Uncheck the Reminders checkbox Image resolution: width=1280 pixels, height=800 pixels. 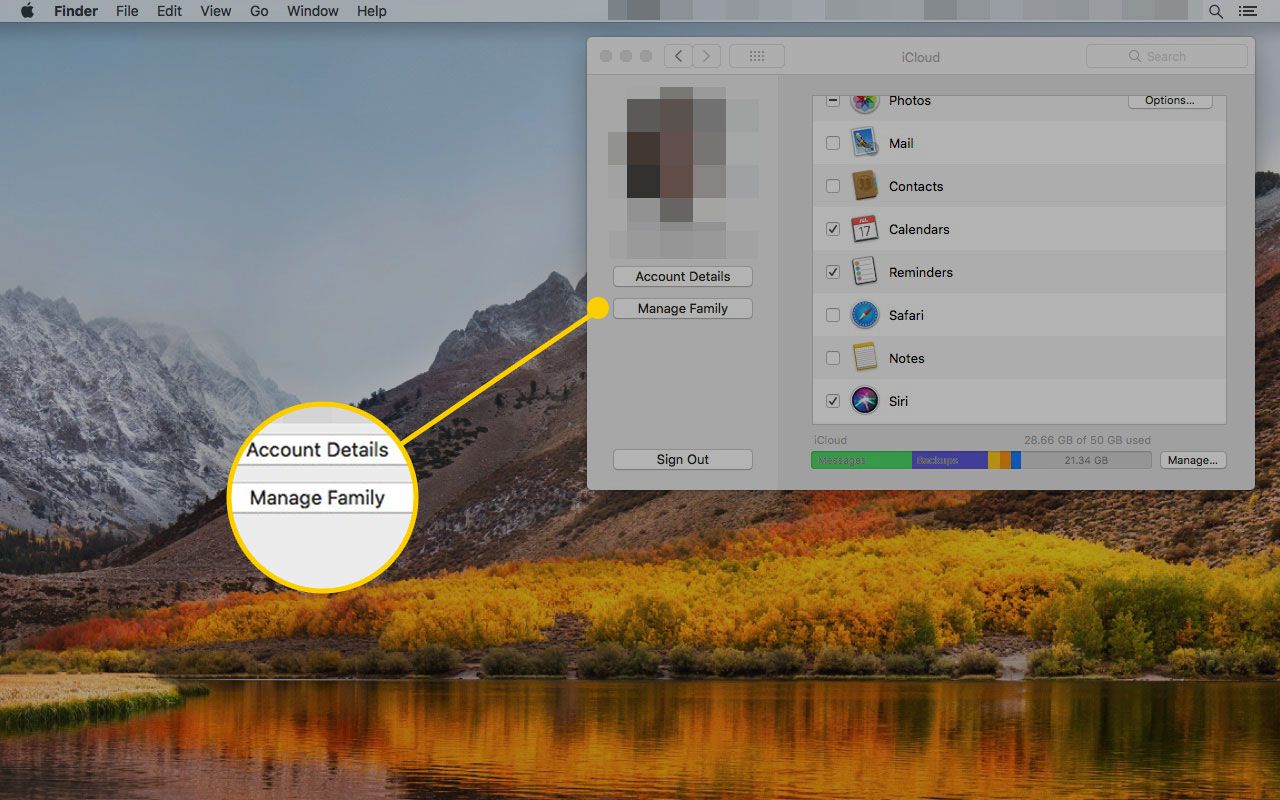(x=833, y=272)
